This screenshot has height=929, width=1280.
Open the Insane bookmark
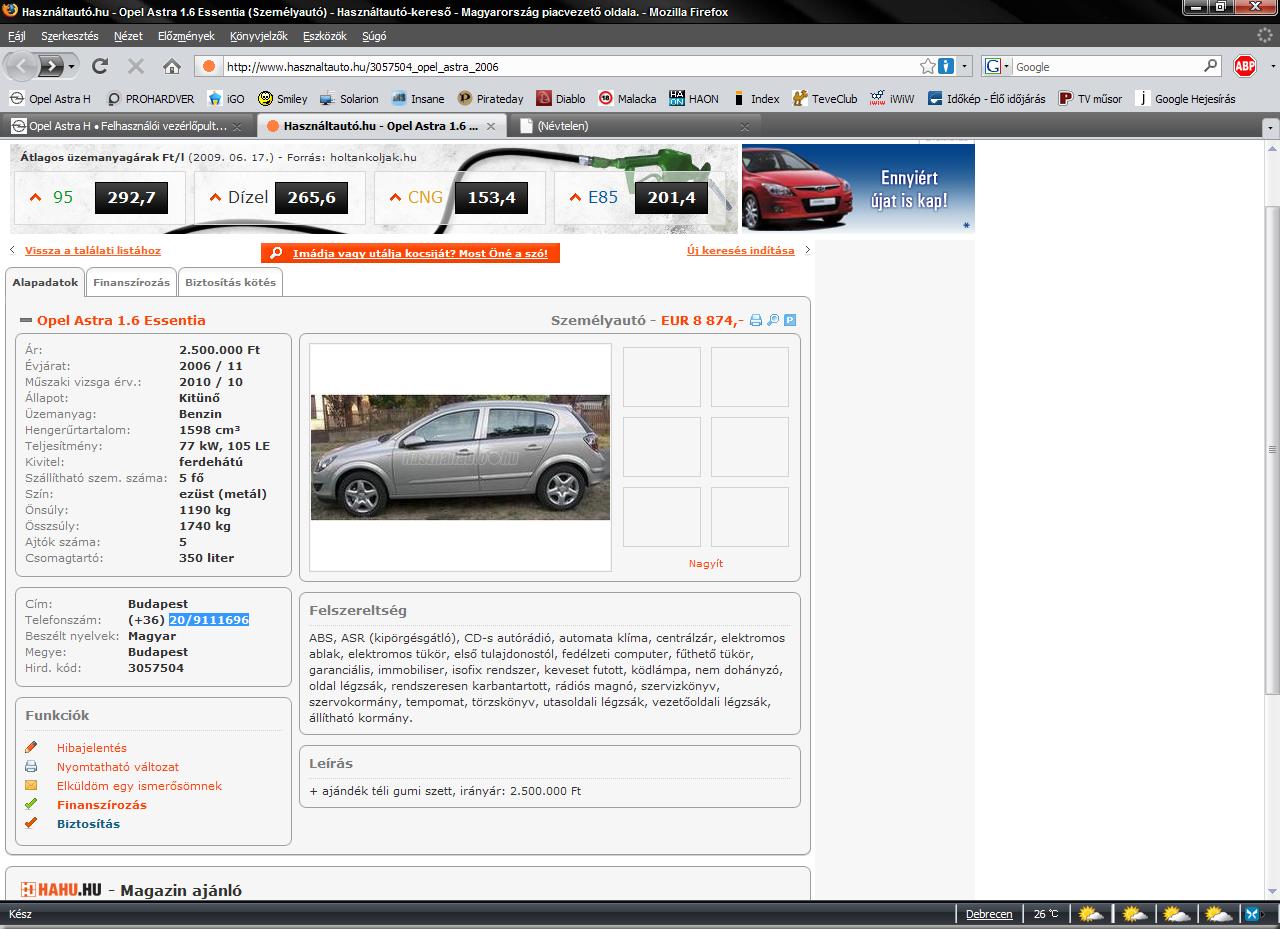tap(418, 99)
